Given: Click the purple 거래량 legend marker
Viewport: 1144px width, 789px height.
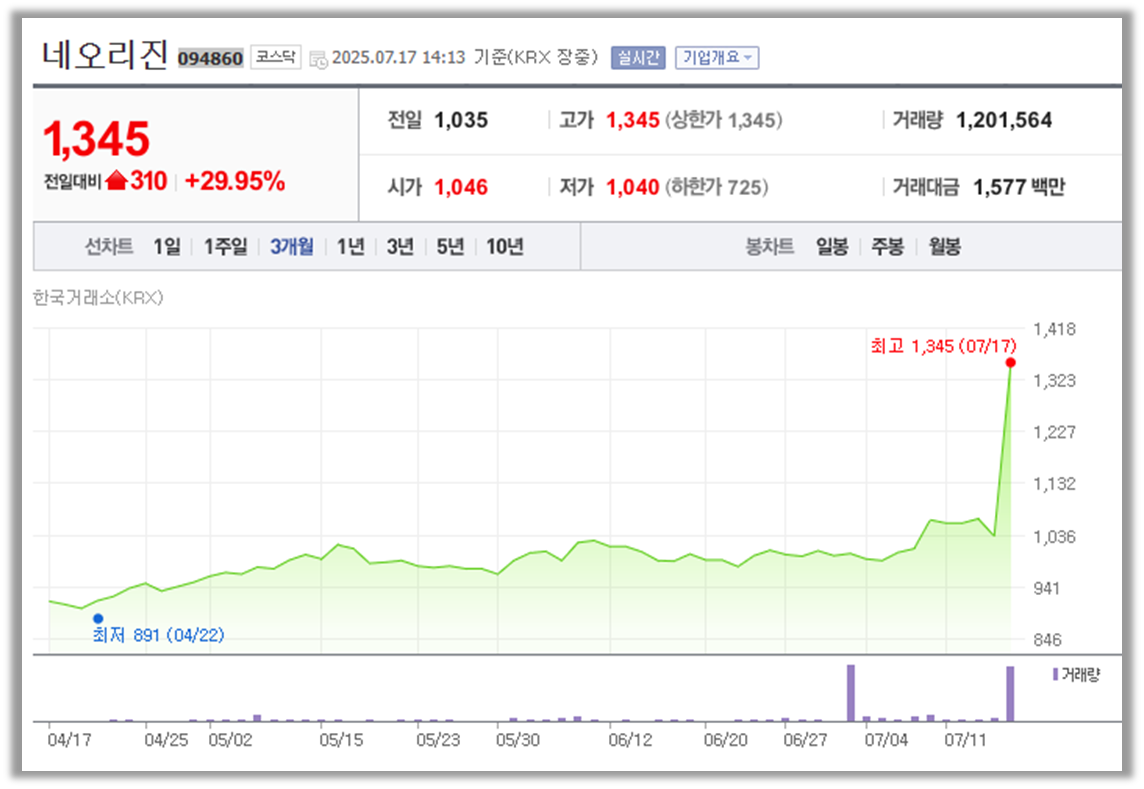Looking at the screenshot, I should 1055,674.
